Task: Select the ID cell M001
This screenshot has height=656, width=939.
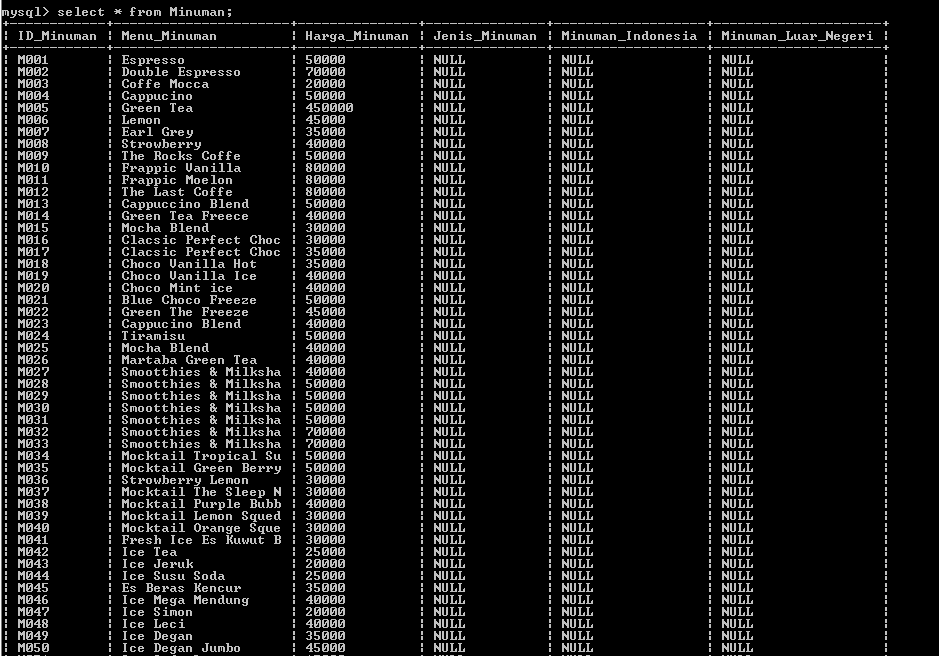Action: point(33,60)
